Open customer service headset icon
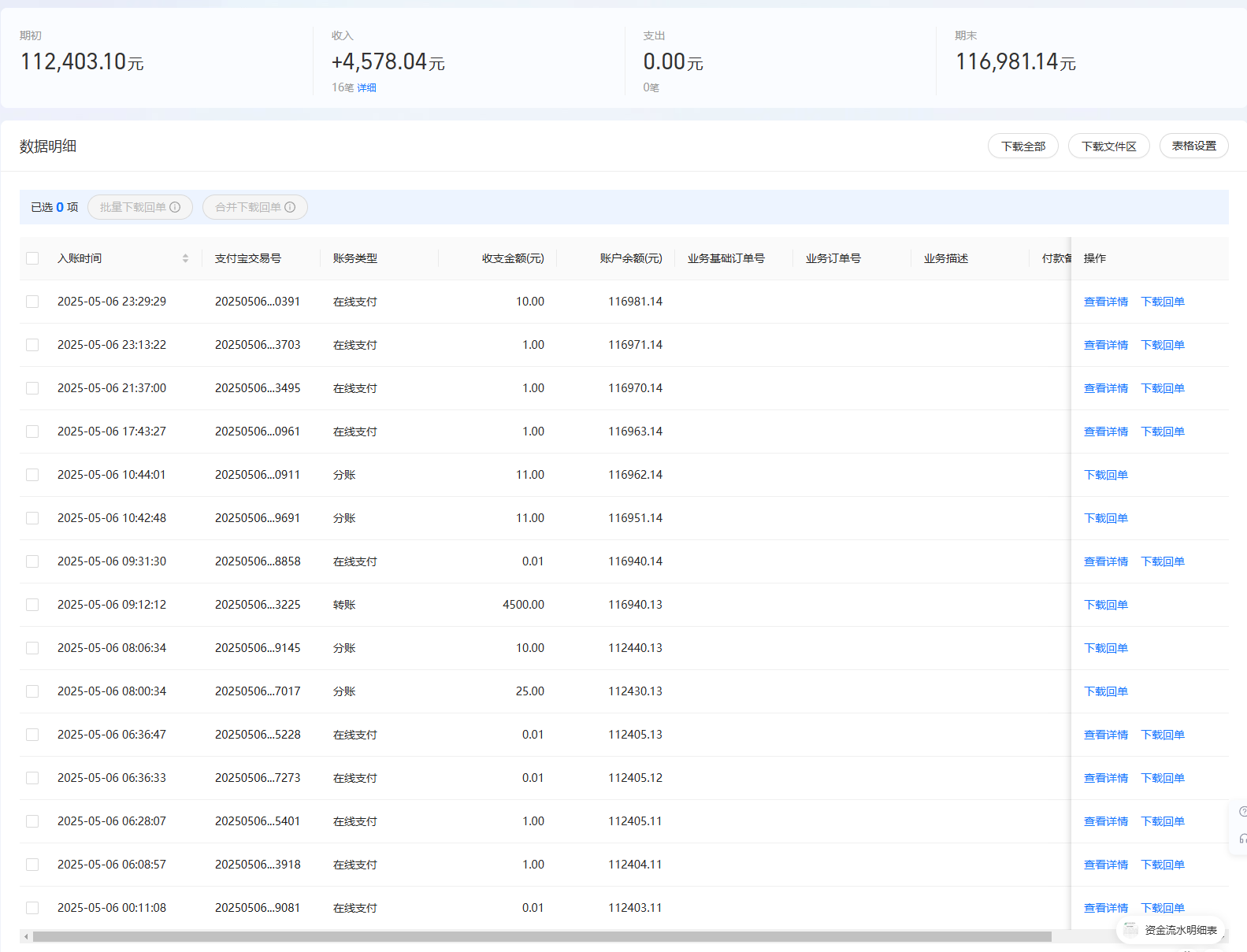 1242,839
